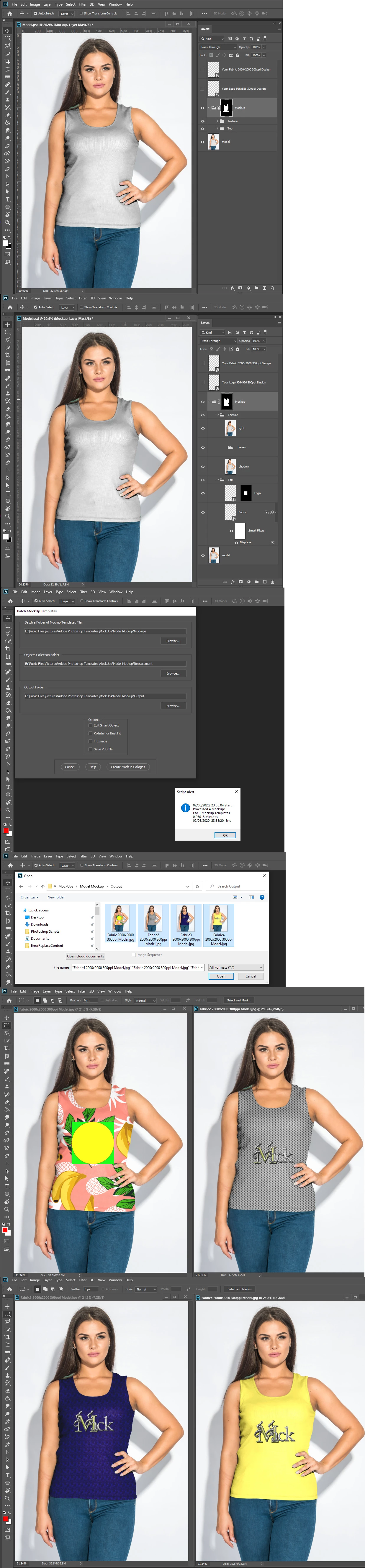Select Type tool beside Batch MockUp Templates dialog

click(x=8, y=787)
